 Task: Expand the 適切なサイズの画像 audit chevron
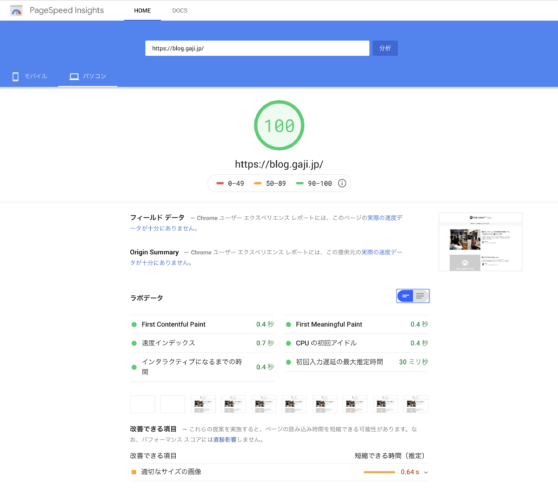pos(426,473)
